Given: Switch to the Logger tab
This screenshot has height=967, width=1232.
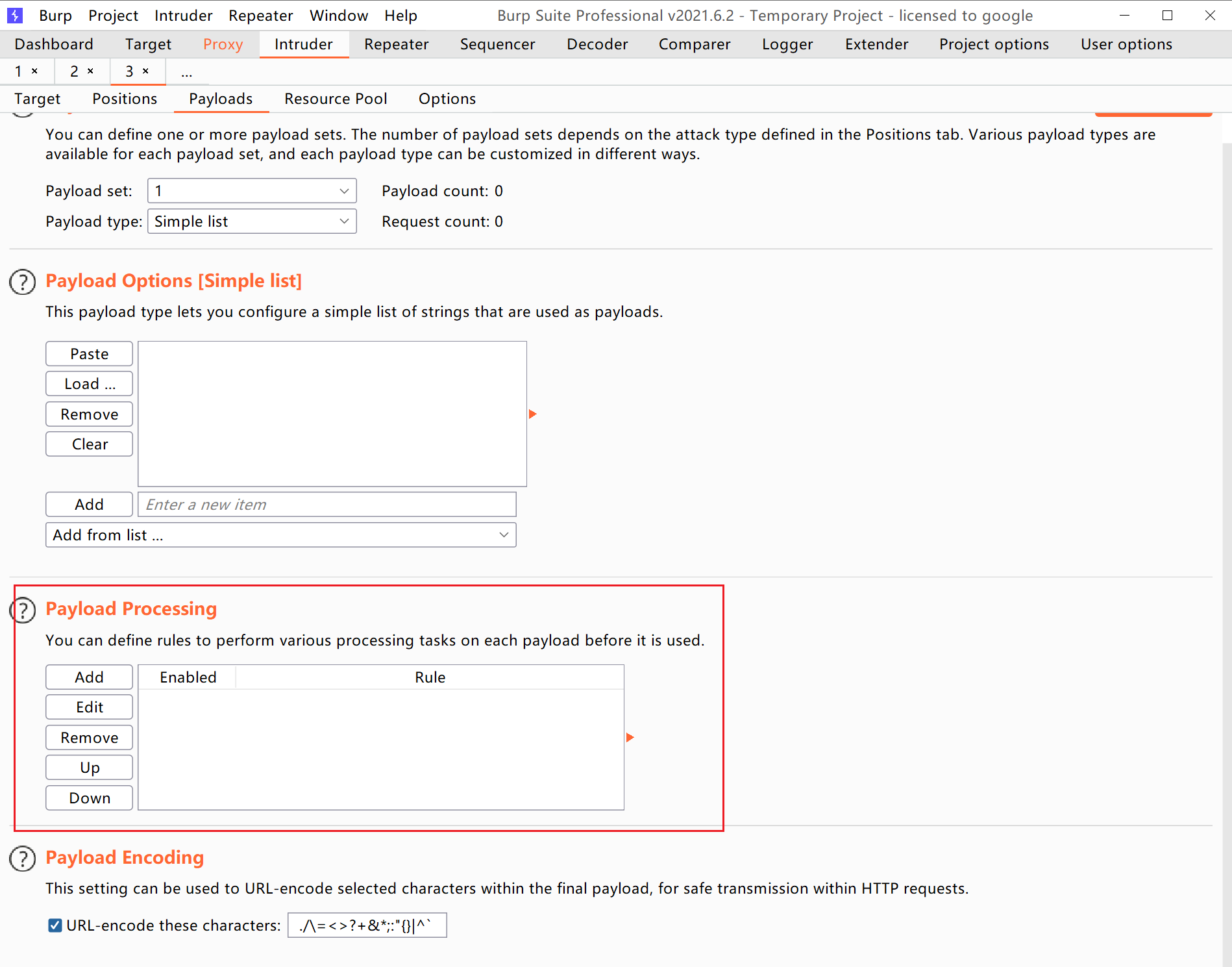Looking at the screenshot, I should click(787, 44).
